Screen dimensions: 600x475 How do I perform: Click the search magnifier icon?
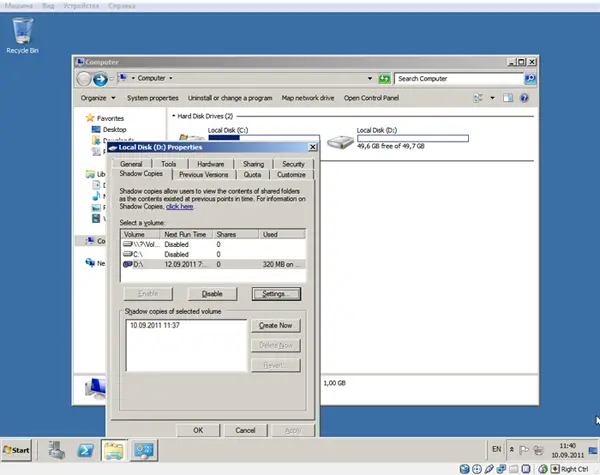pyautogui.click(x=530, y=79)
